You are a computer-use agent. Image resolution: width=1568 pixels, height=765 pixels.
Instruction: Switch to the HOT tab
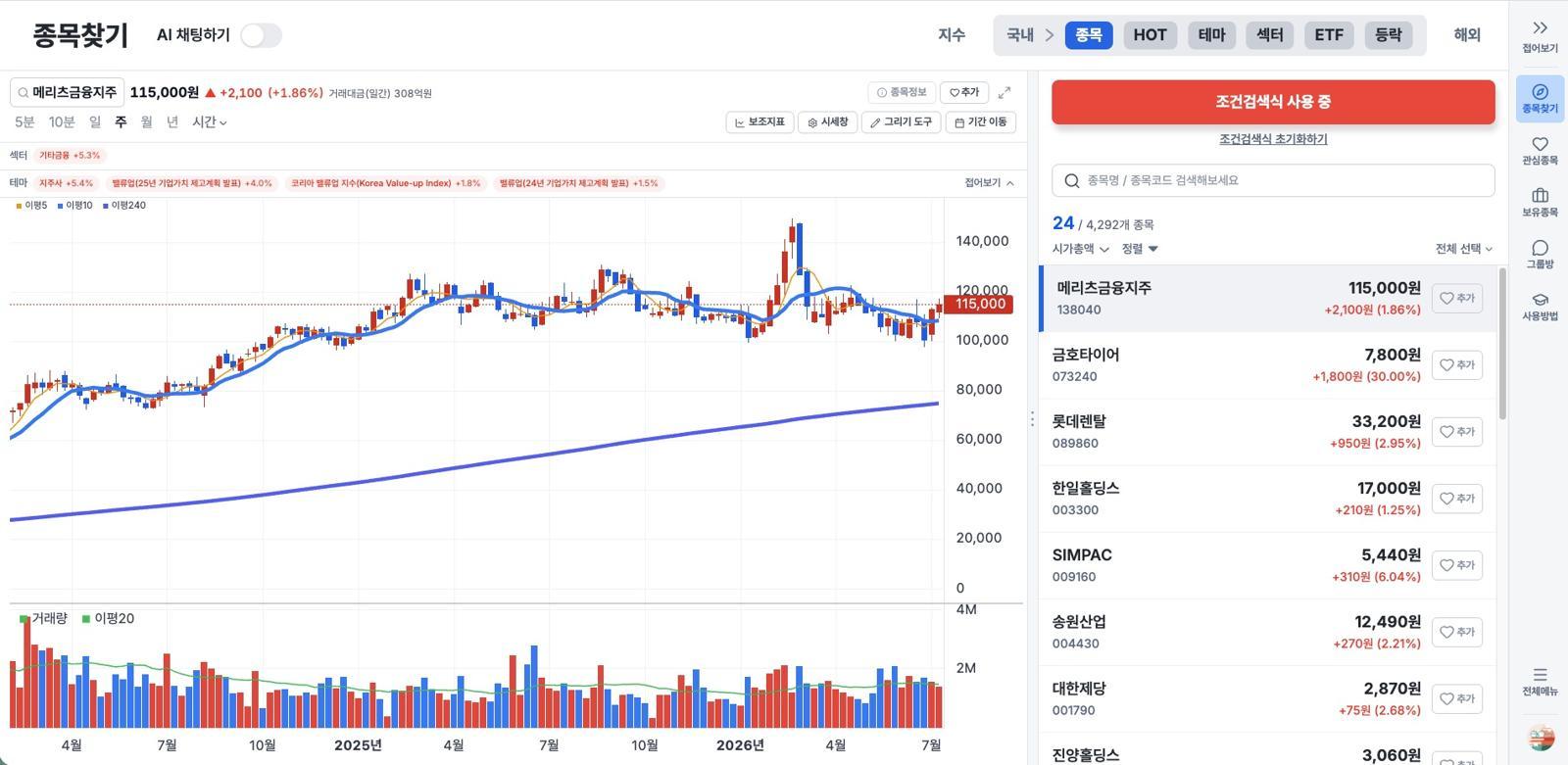coord(1150,35)
